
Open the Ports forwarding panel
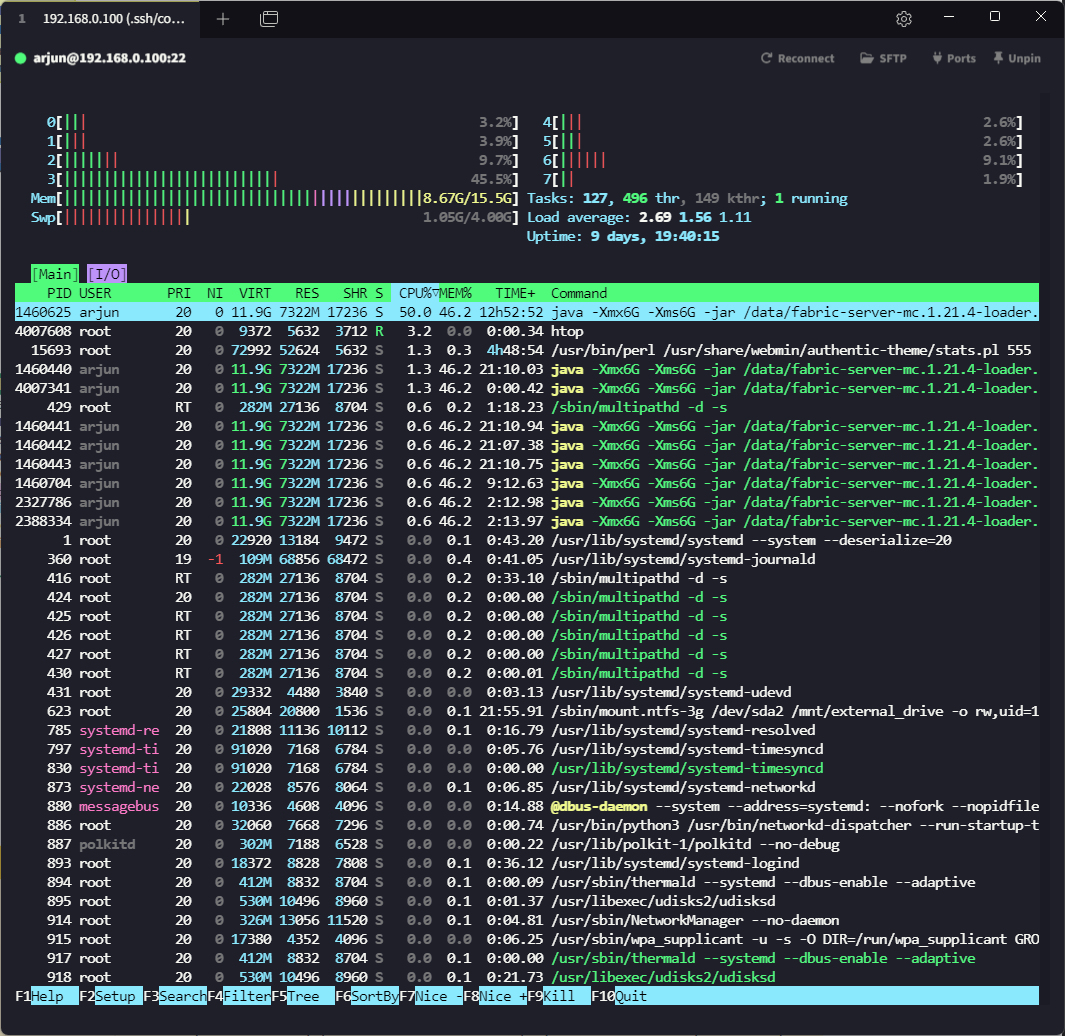(x=953, y=59)
